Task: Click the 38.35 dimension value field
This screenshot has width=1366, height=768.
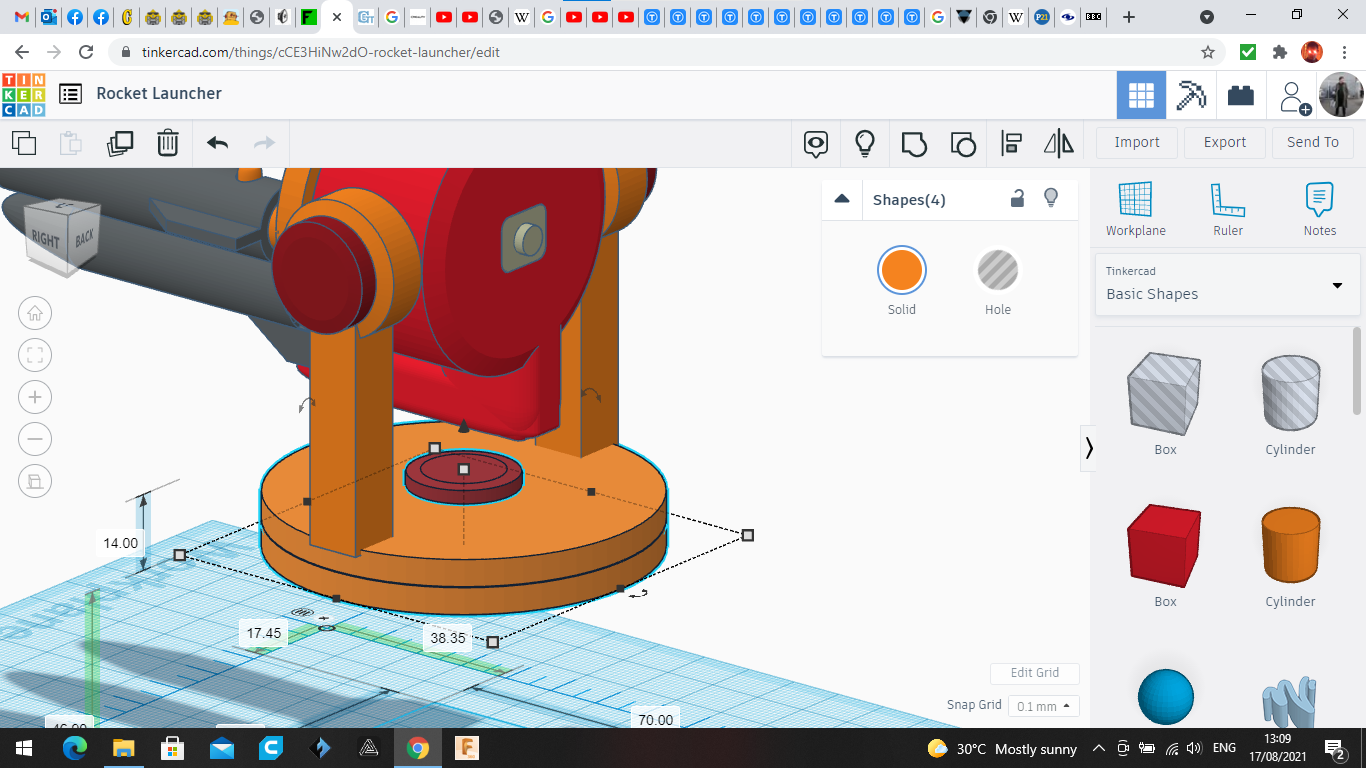Action: click(448, 638)
